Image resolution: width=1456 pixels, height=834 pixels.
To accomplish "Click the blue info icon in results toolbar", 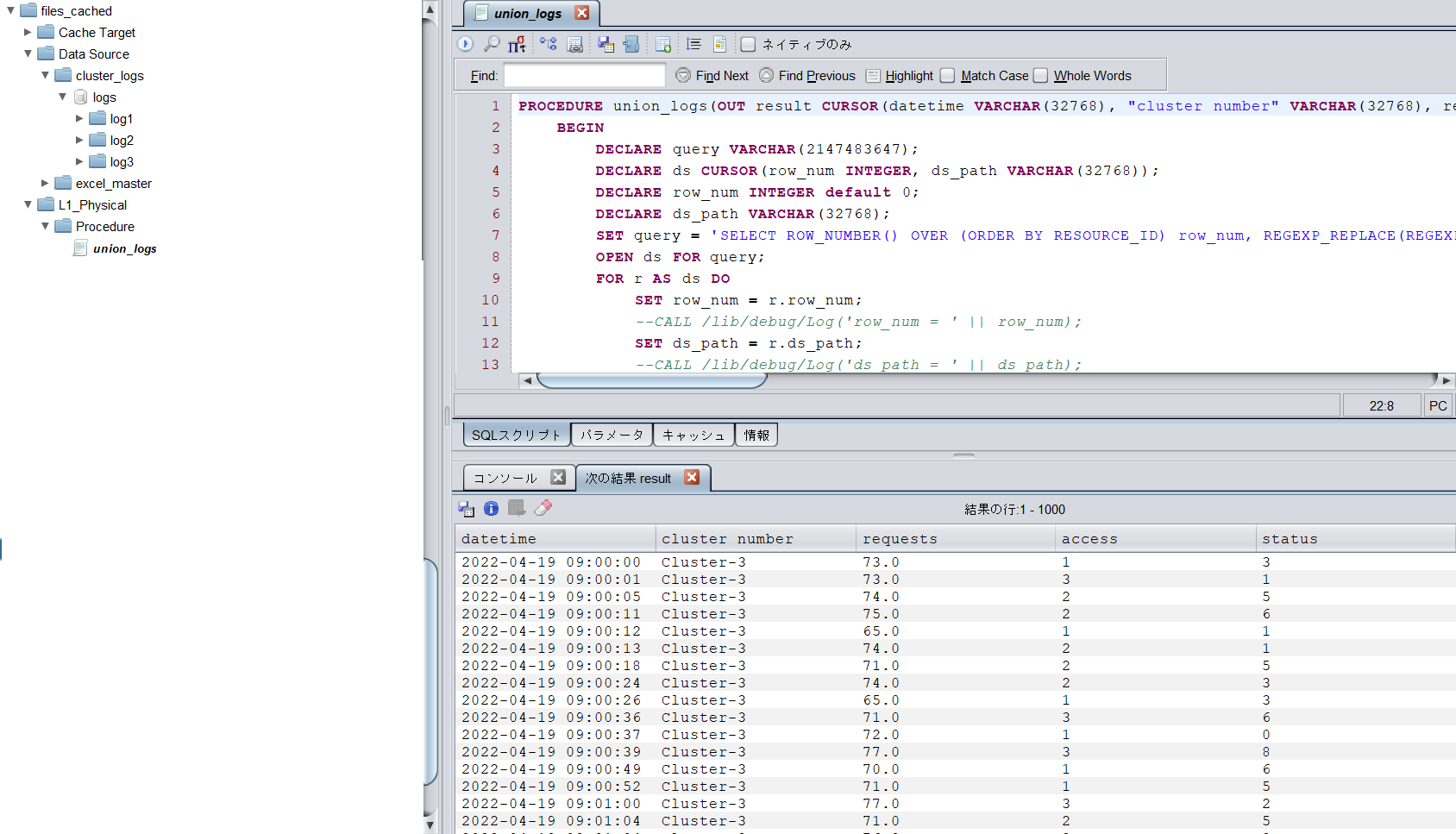I will (491, 509).
